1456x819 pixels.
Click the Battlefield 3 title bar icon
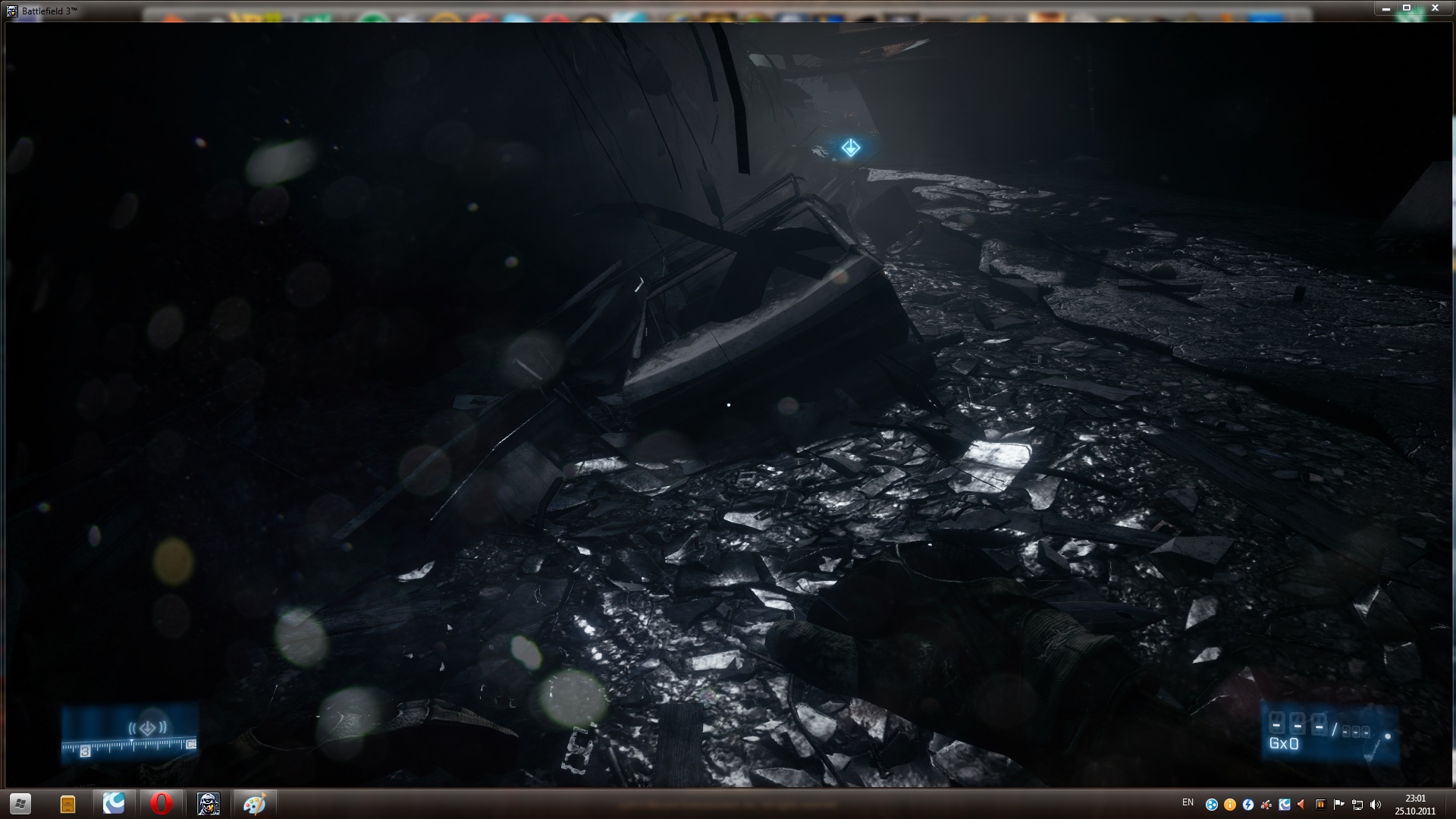(x=11, y=11)
